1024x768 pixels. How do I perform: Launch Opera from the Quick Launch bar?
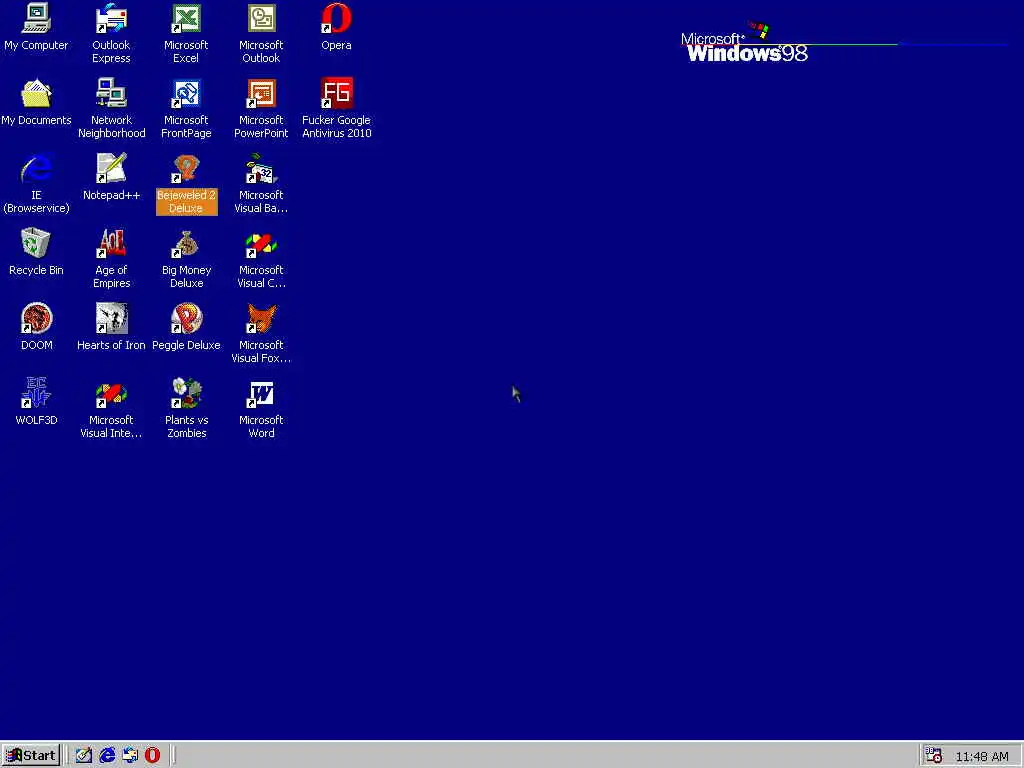153,756
